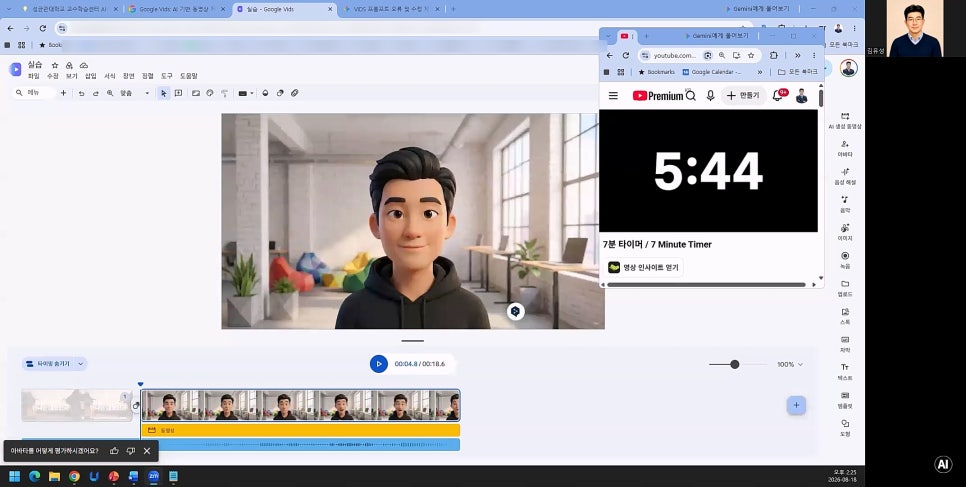Open 모든 북마크 folder in YouTube window
The image size is (966, 487).
pyautogui.click(x=798, y=72)
